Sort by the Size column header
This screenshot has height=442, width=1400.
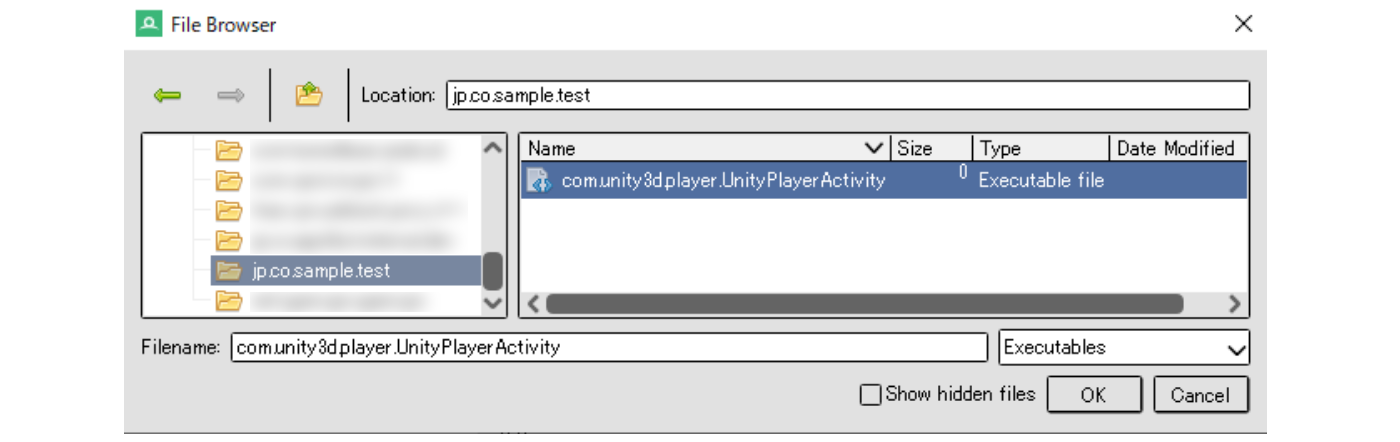point(930,149)
